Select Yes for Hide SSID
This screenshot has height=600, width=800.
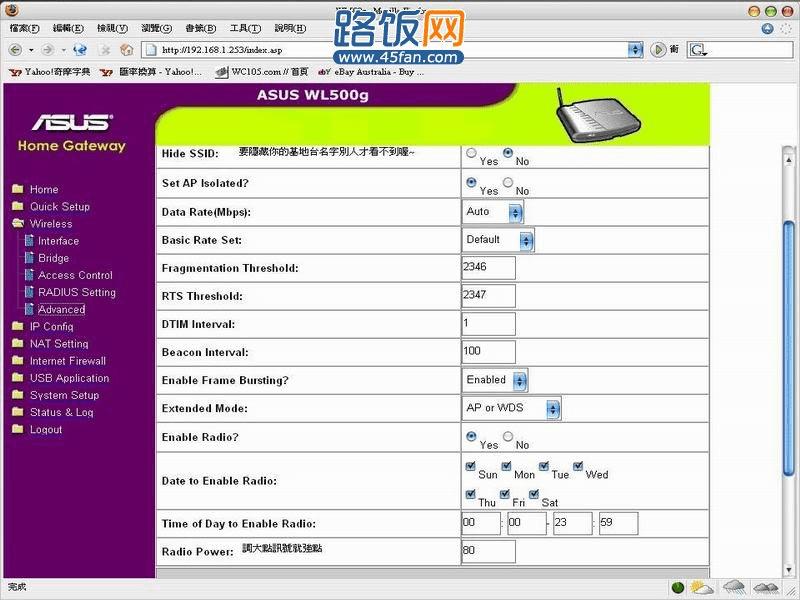[x=471, y=153]
